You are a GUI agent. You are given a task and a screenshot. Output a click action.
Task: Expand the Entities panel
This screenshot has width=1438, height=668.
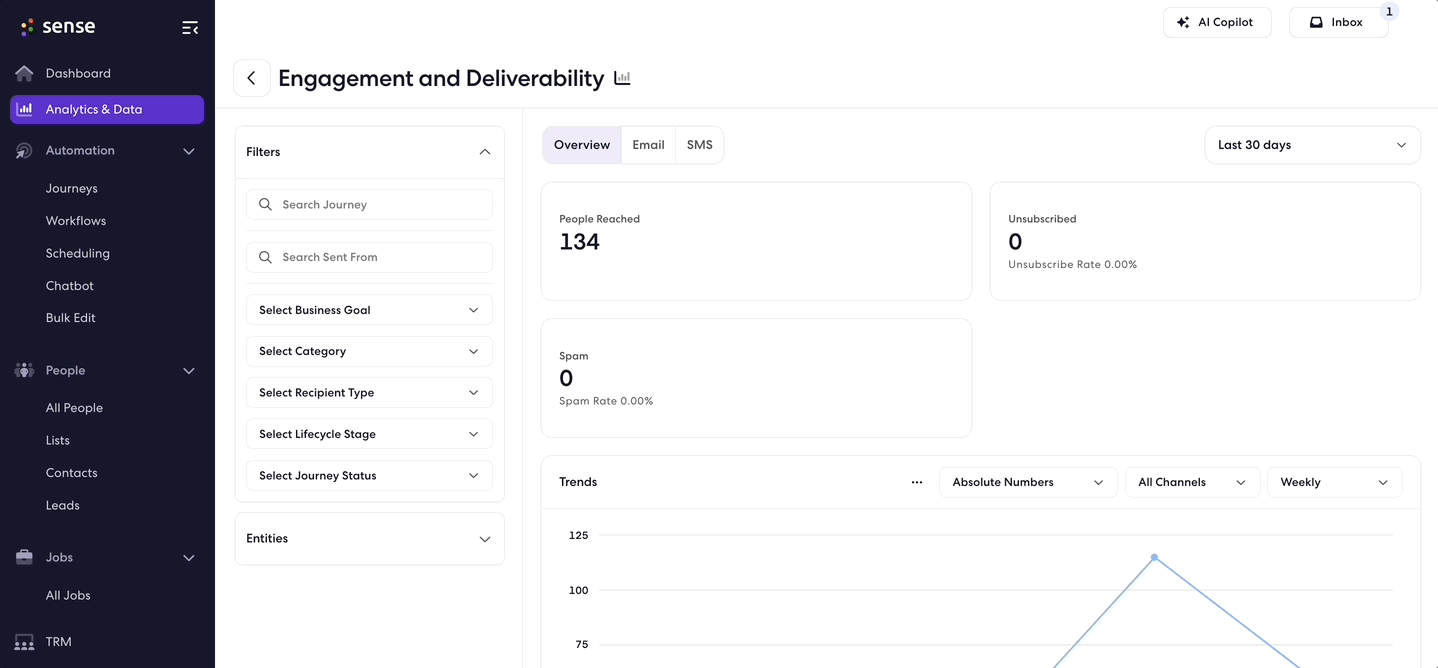tap(485, 539)
